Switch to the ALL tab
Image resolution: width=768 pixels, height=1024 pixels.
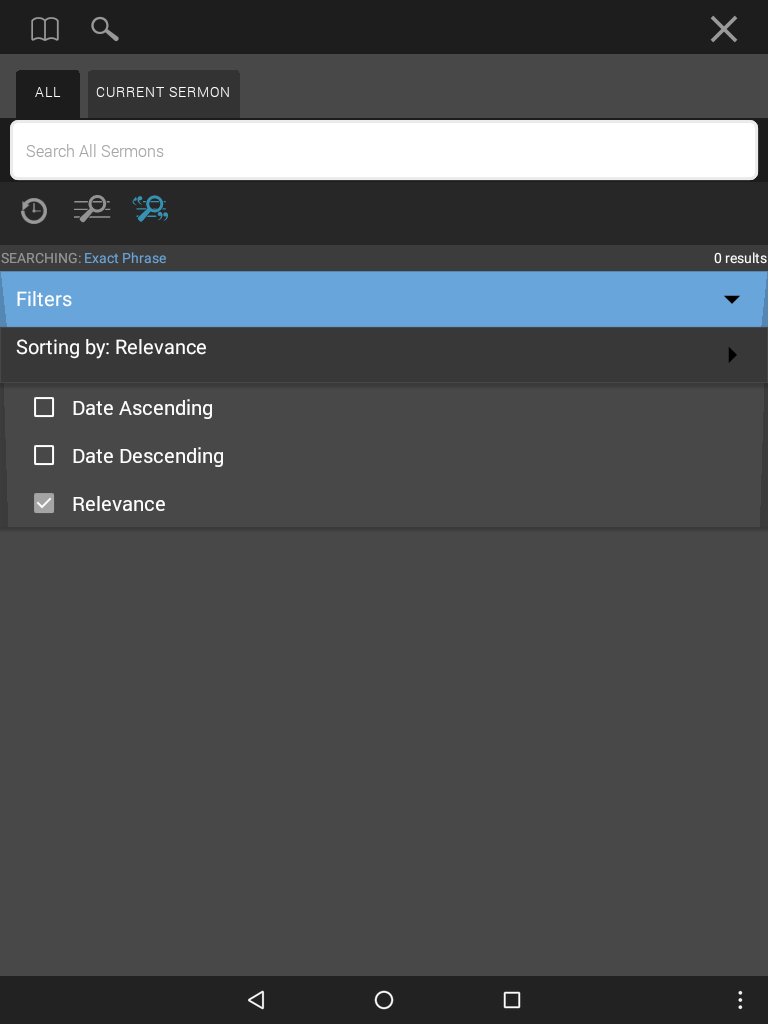pyautogui.click(x=48, y=93)
